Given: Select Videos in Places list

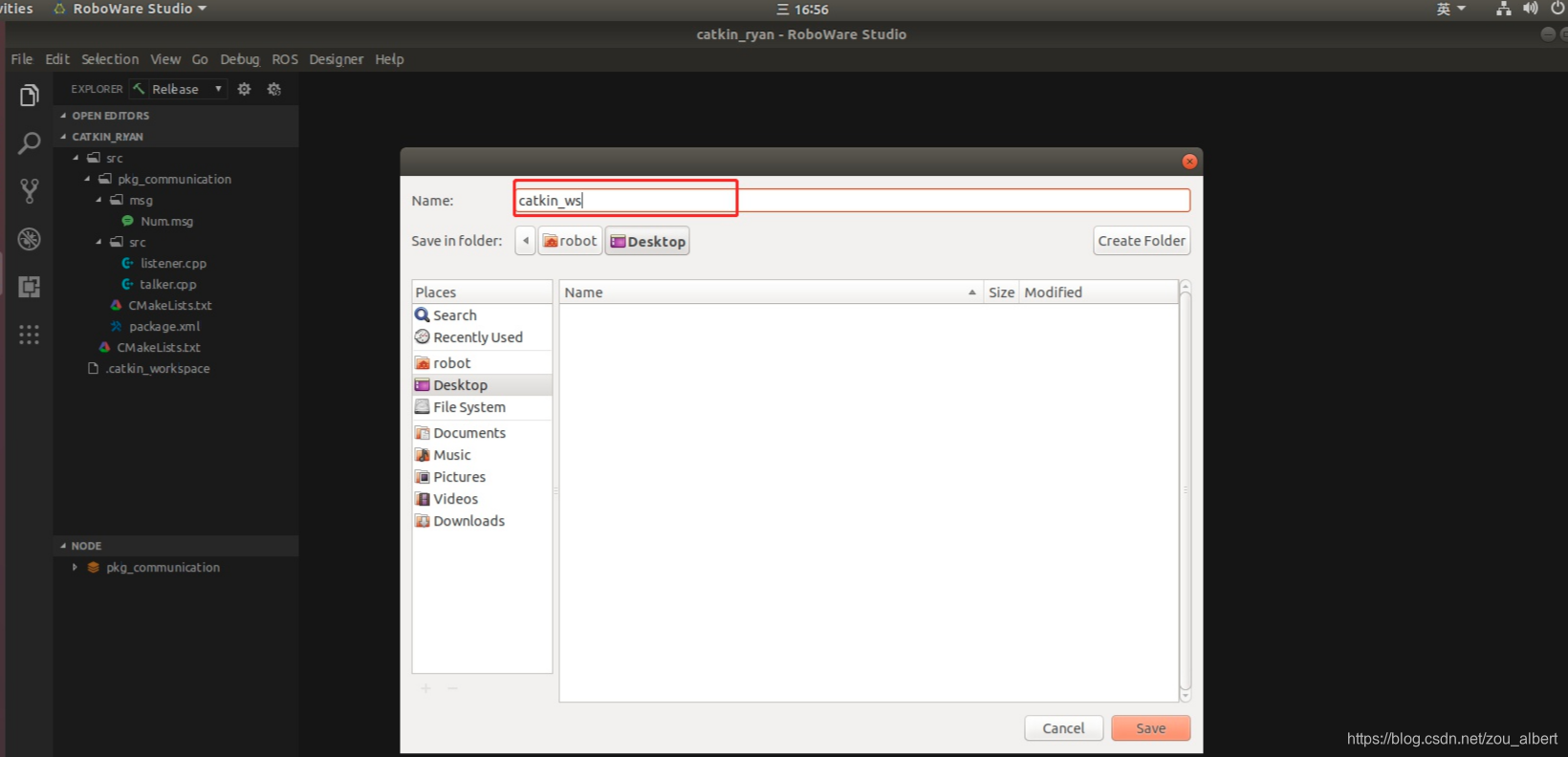Looking at the screenshot, I should (x=482, y=499).
